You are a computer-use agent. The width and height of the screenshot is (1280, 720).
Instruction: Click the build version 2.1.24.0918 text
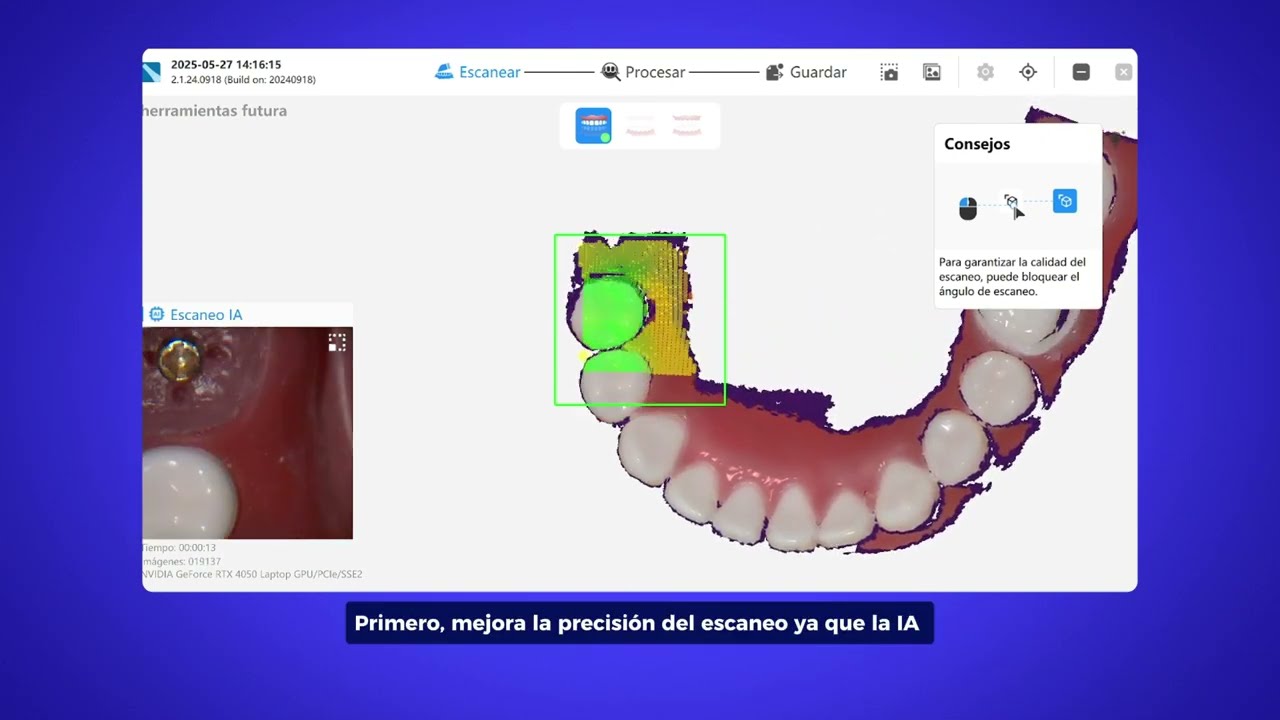coord(243,79)
